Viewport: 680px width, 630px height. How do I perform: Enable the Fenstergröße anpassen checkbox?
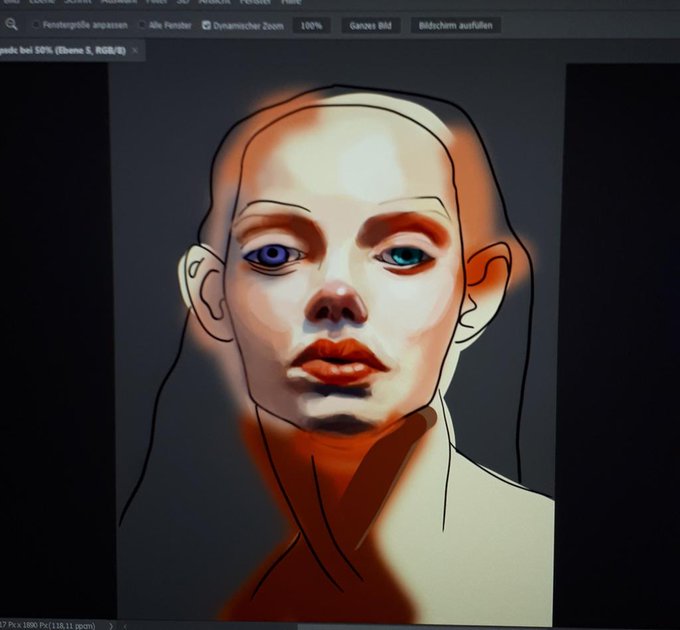tap(36, 25)
